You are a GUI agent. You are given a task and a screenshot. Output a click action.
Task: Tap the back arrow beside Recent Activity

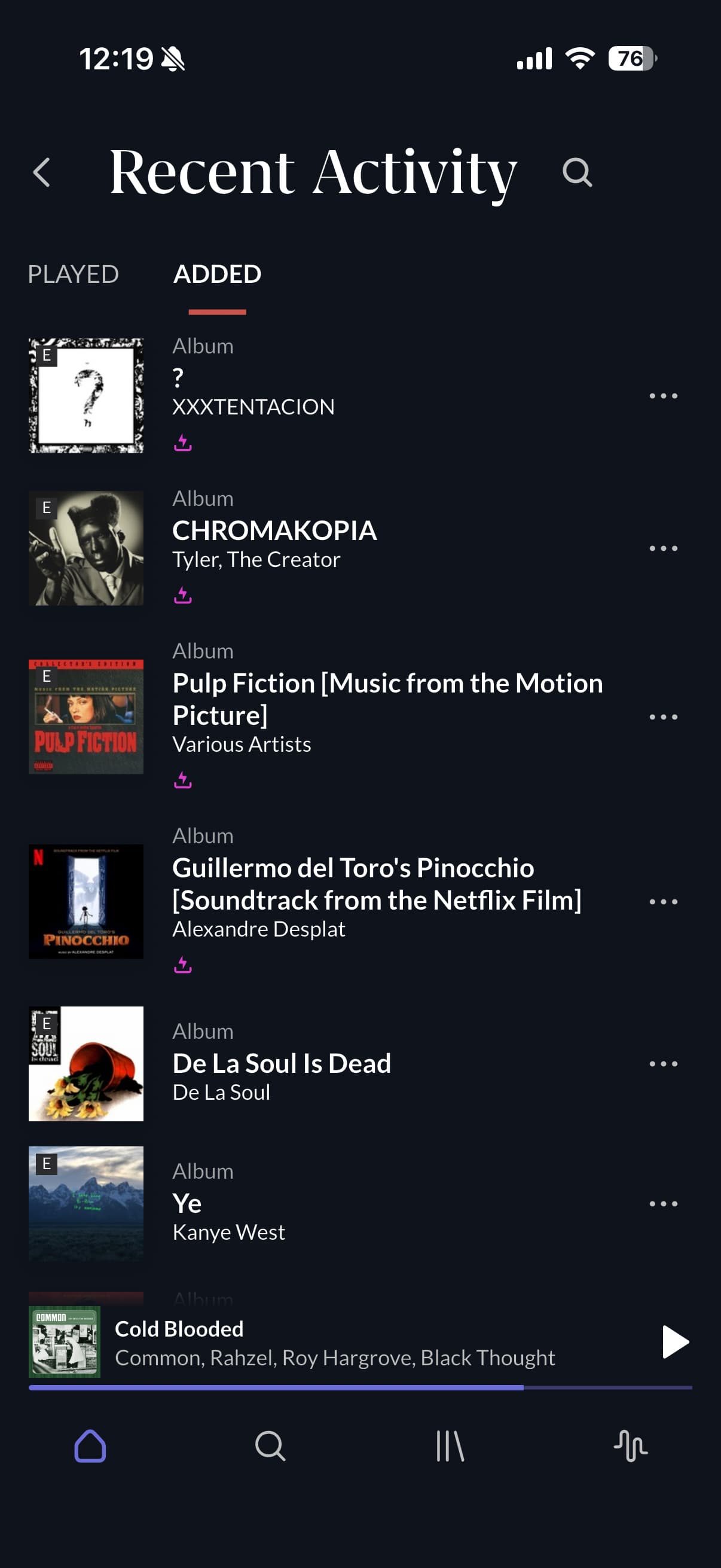[x=41, y=172]
